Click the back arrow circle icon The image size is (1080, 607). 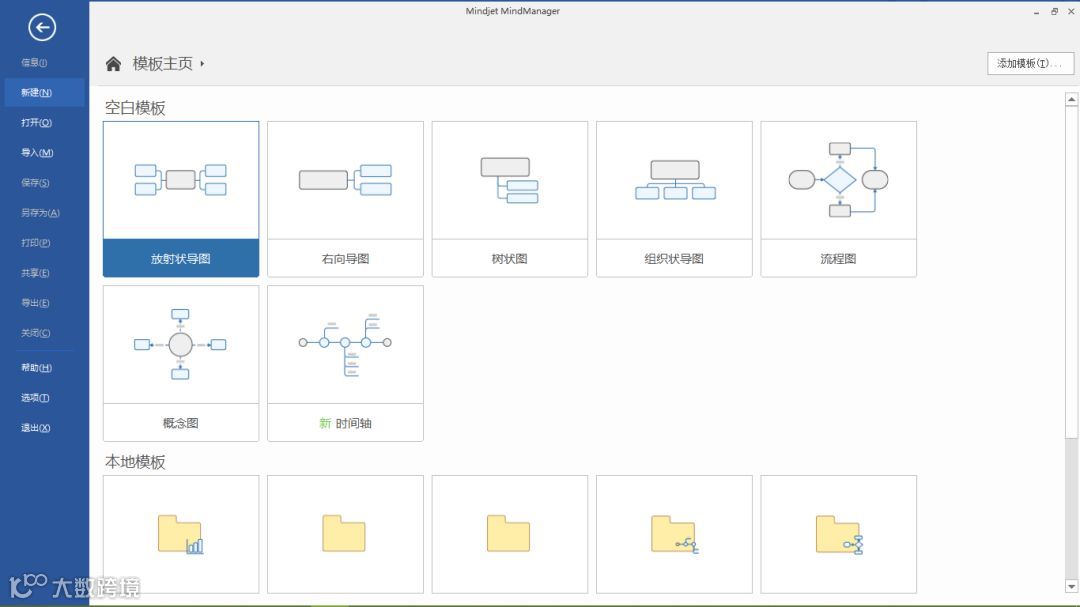click(x=42, y=28)
